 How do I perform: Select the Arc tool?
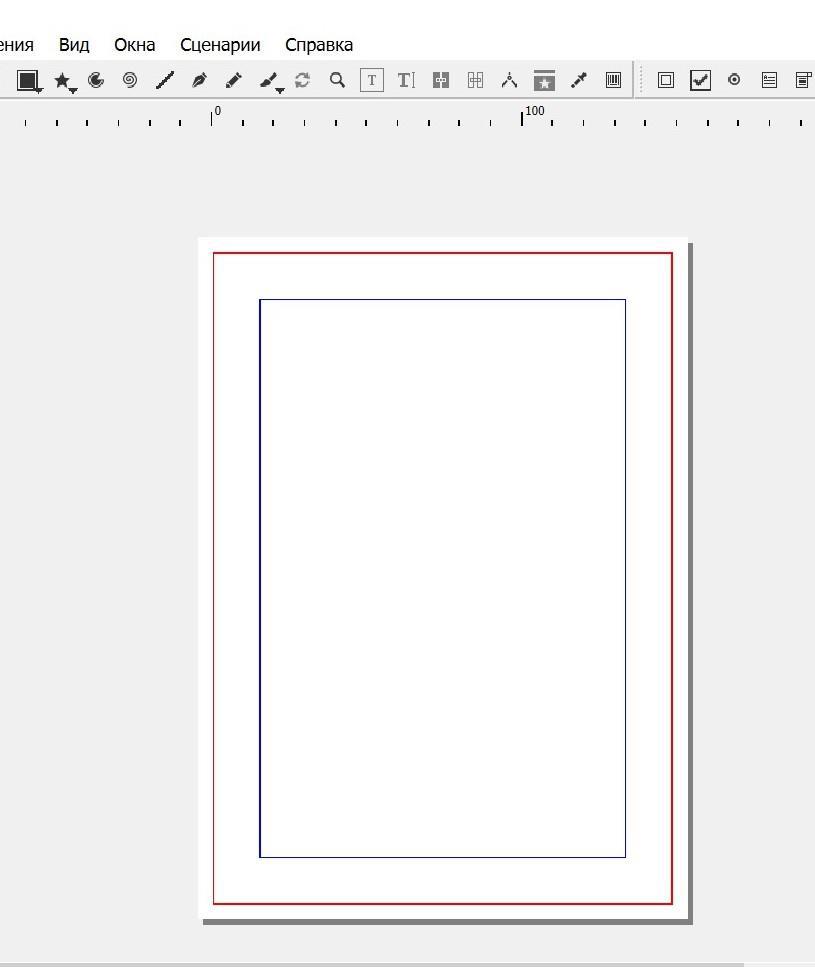(96, 80)
